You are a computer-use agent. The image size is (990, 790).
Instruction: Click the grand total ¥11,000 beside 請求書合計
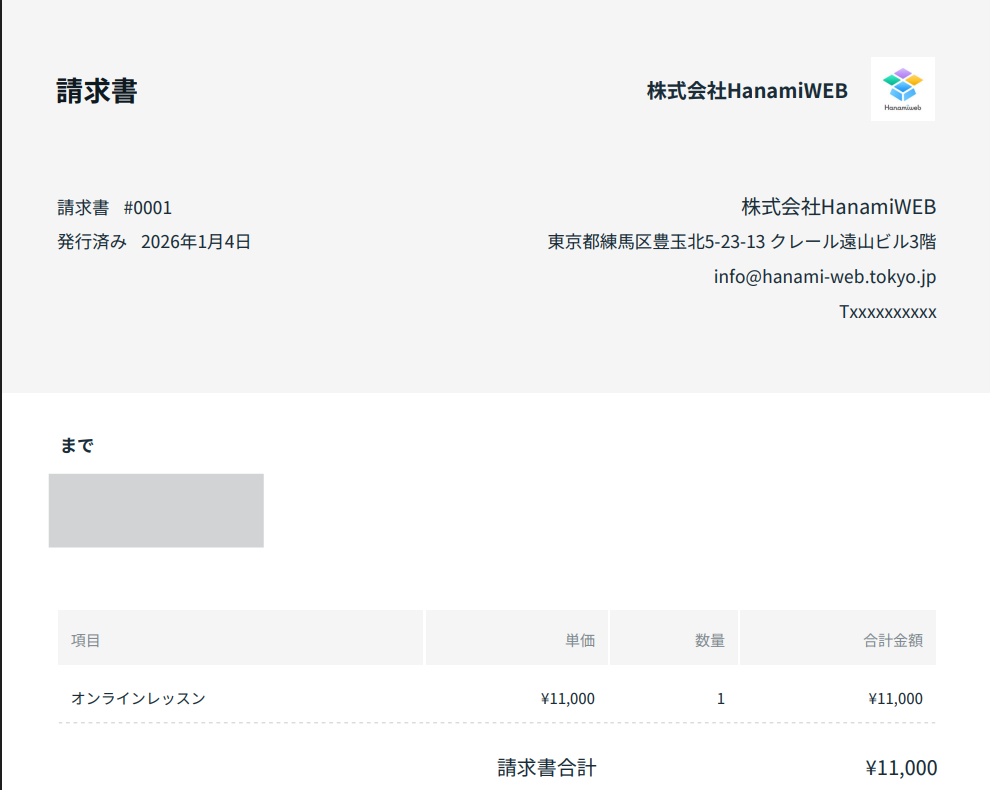pyautogui.click(x=901, y=768)
